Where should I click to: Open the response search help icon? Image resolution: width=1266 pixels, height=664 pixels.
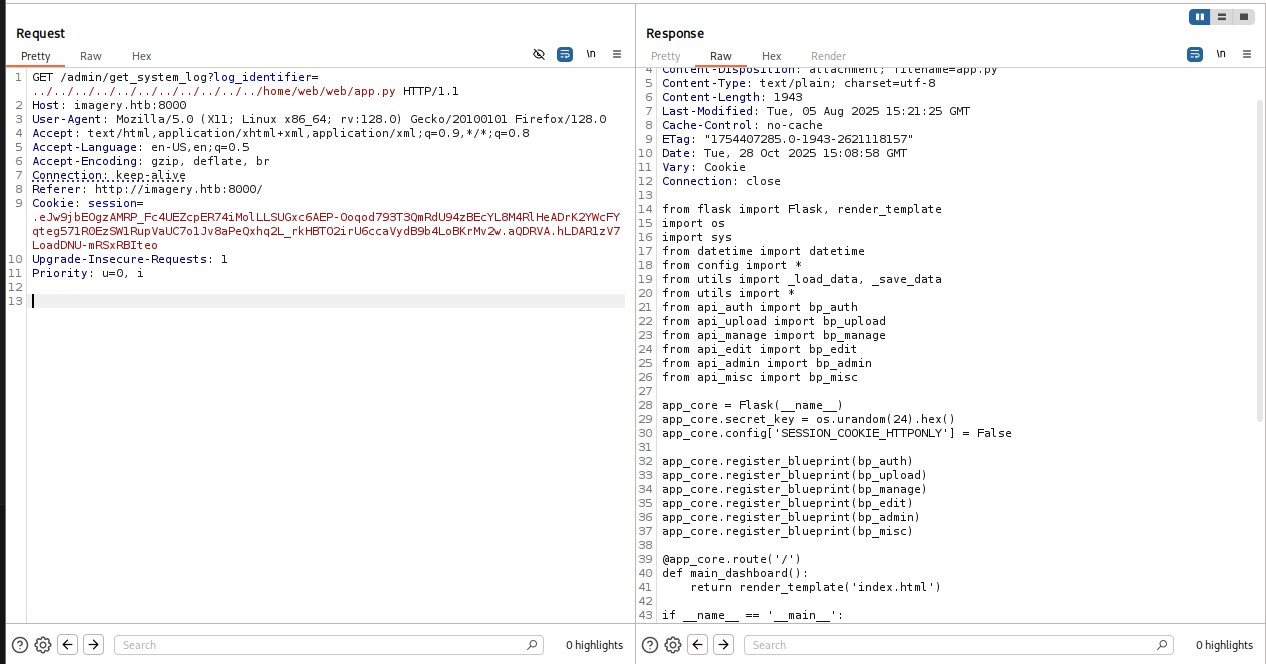pos(649,645)
